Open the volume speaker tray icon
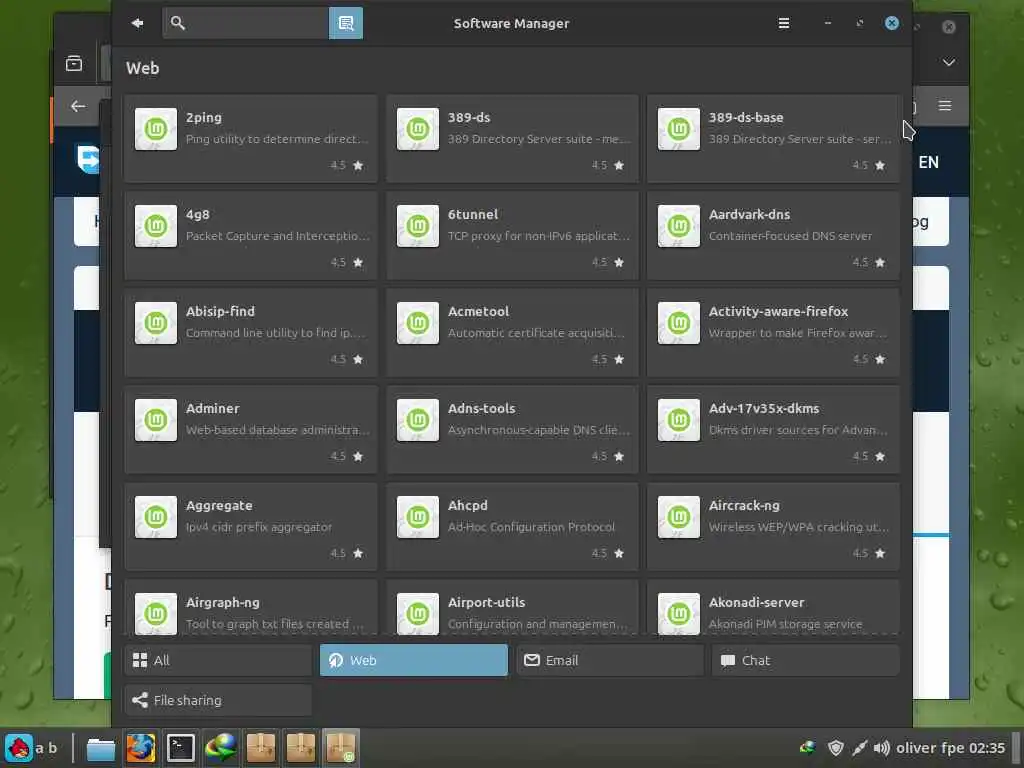 coord(882,748)
